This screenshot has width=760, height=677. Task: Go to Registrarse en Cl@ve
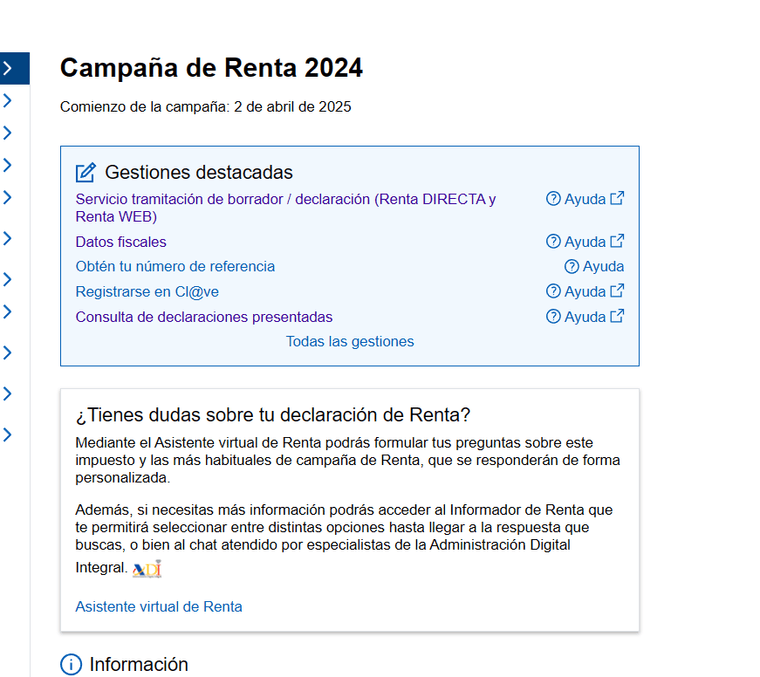pyautogui.click(x=147, y=292)
